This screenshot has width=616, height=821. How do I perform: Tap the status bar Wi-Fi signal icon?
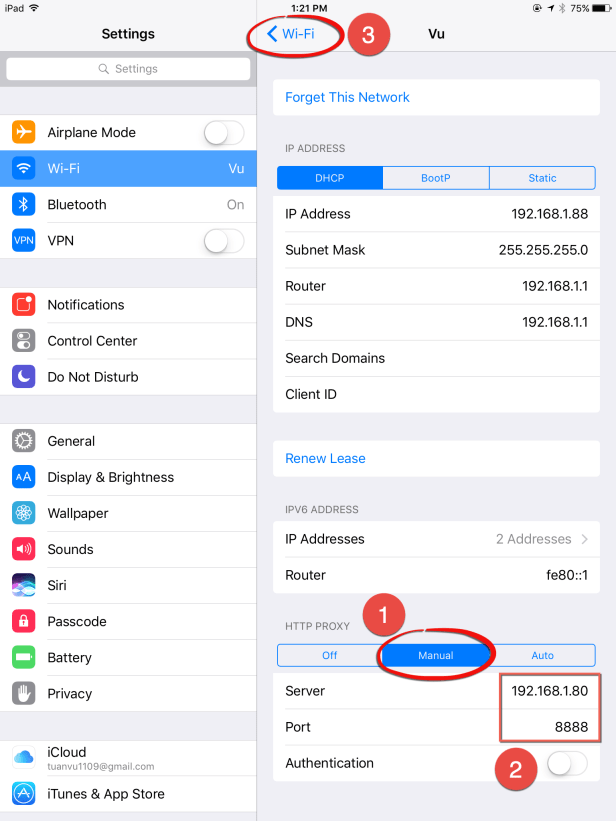click(x=34, y=8)
